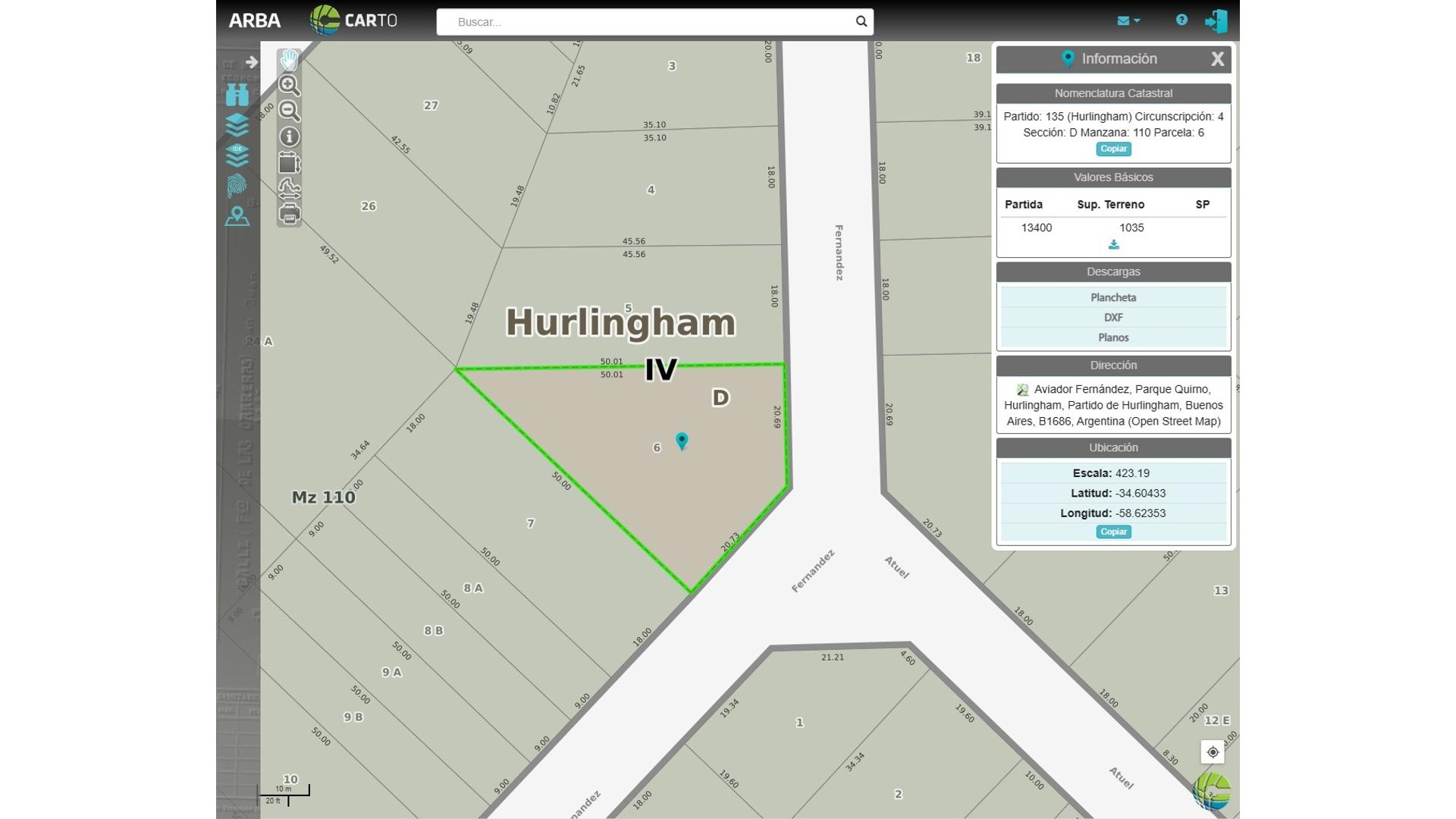
Task: Open the print map tool
Action: [x=289, y=214]
